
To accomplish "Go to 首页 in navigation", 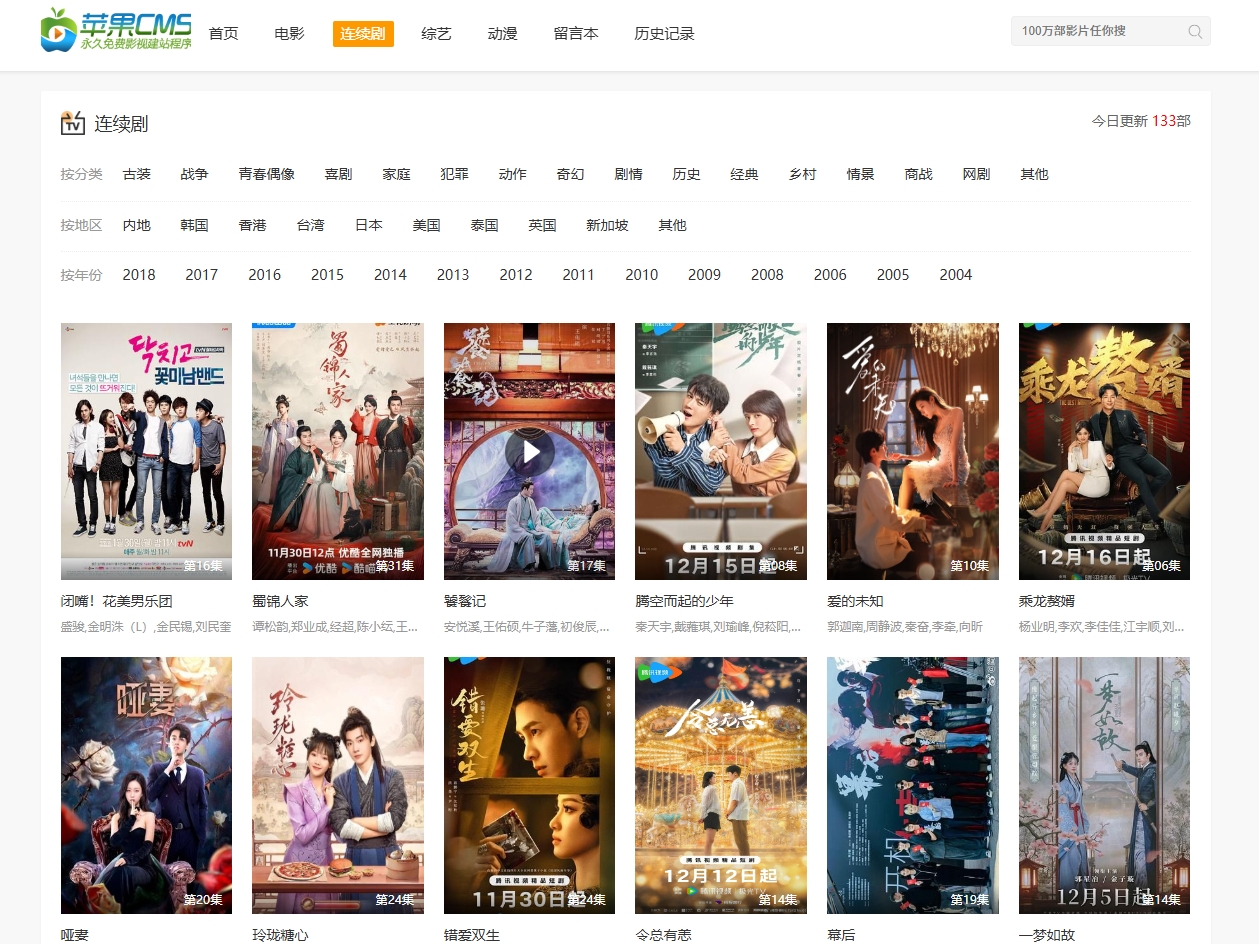I will tap(224, 34).
